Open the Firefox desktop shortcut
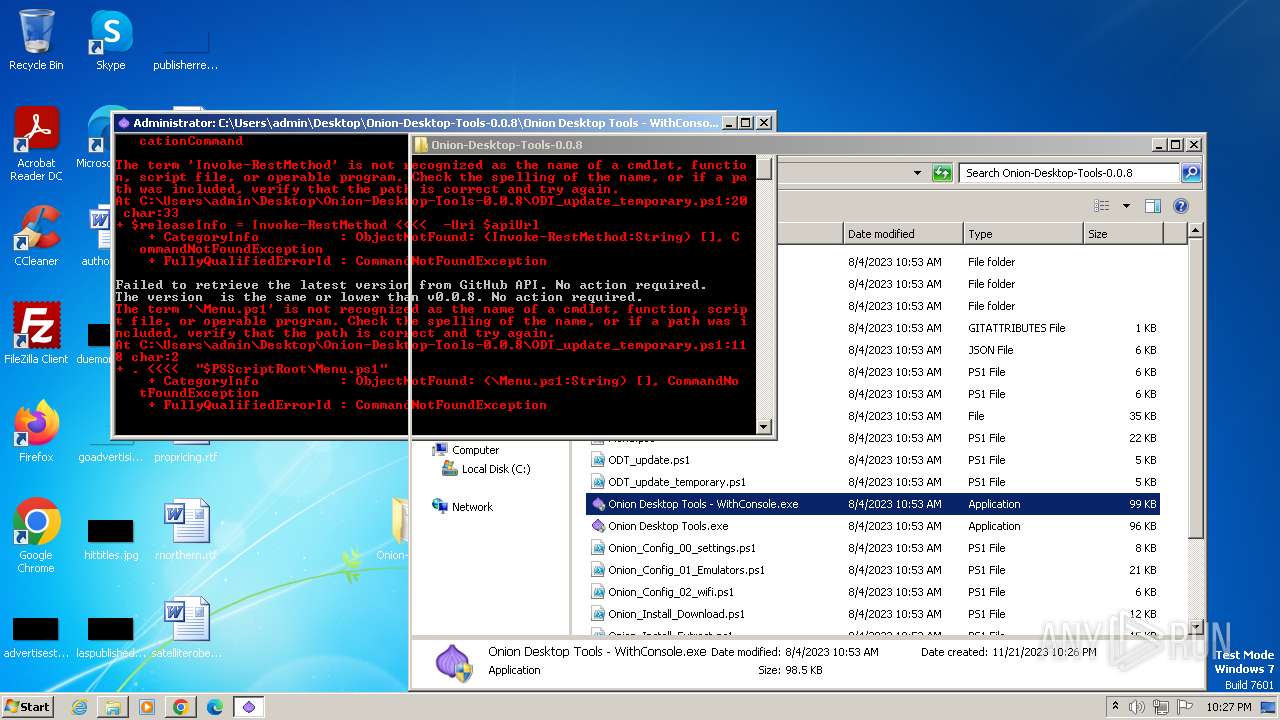Screen dimensions: 1280x720 click(36, 432)
